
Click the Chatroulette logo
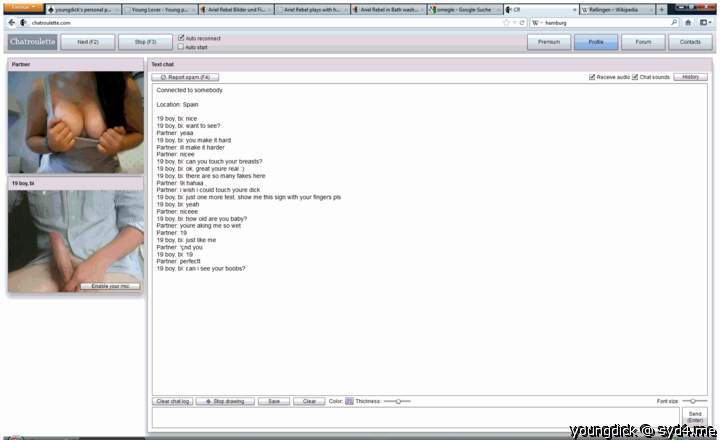coord(33,43)
